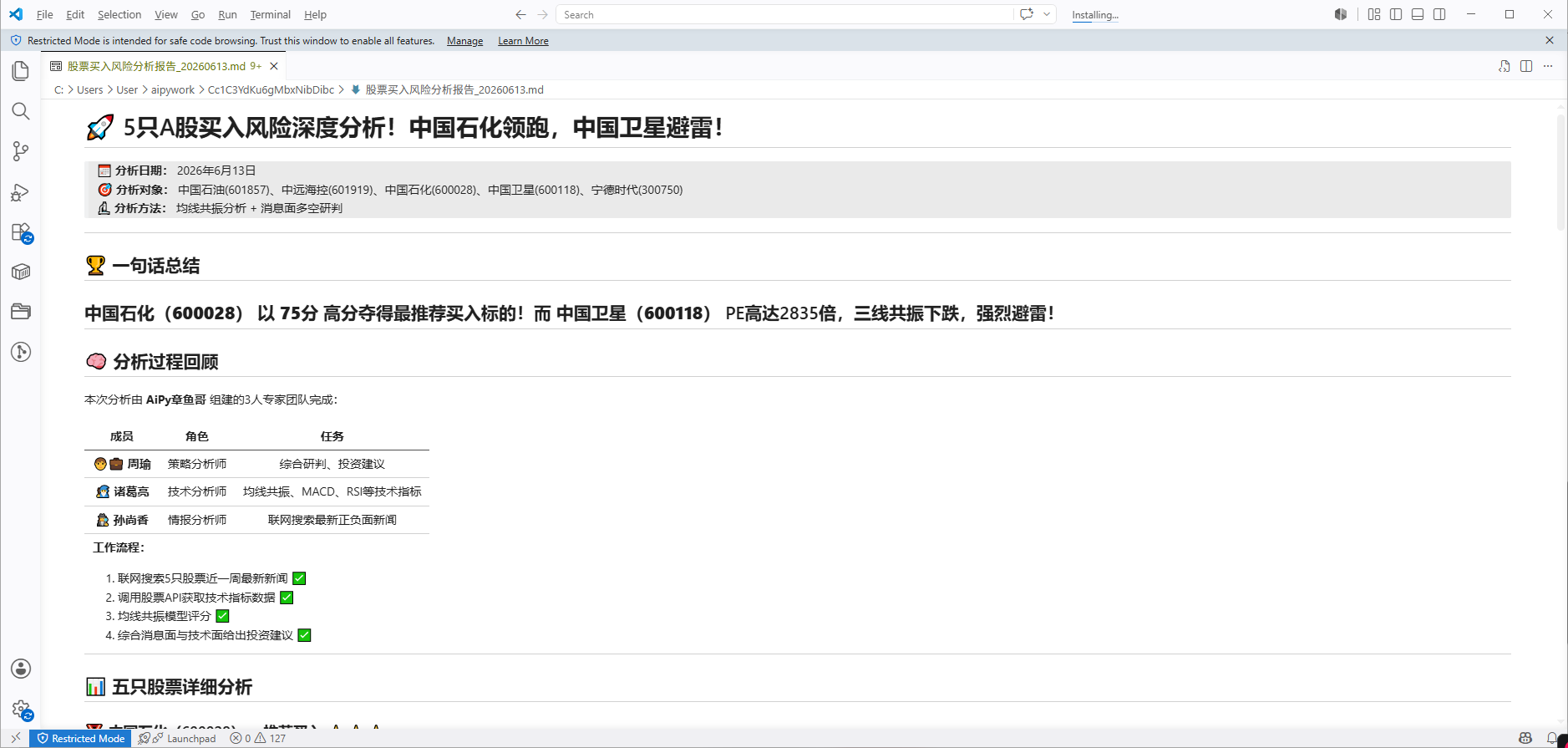This screenshot has height=748, width=1568.
Task: Click the Learn More link
Action: (x=523, y=41)
